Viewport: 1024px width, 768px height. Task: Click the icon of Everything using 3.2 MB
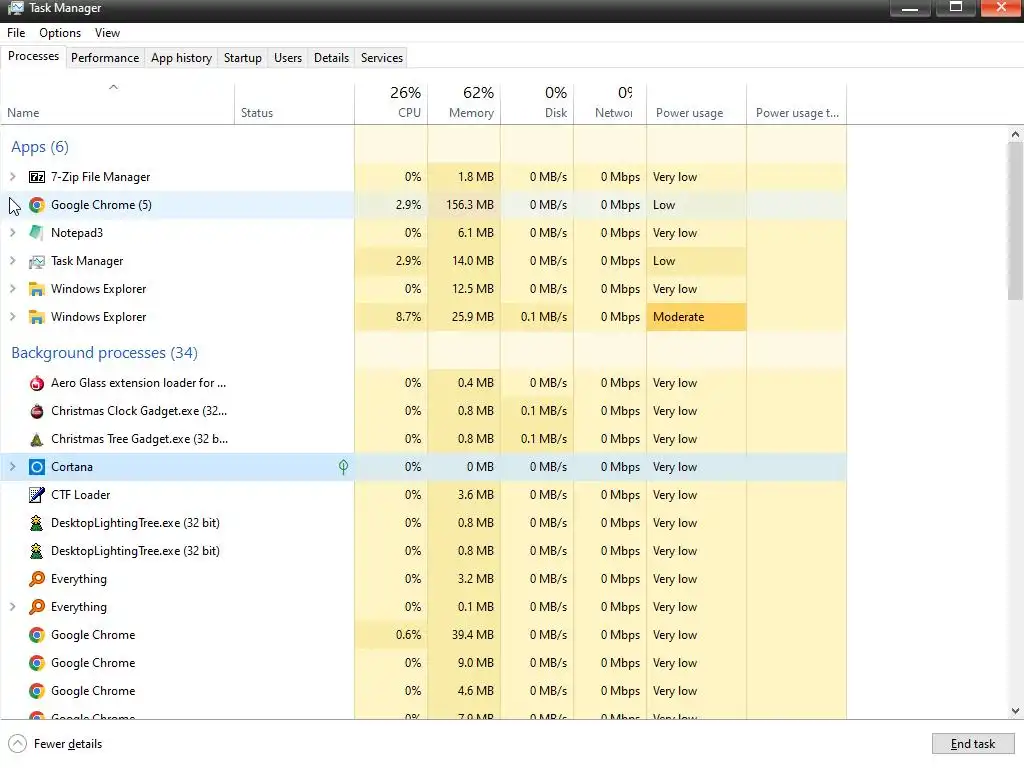tap(37, 579)
